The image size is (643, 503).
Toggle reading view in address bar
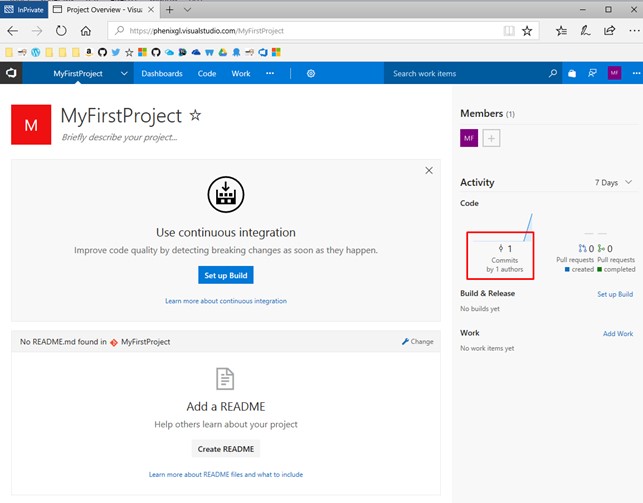pos(509,31)
